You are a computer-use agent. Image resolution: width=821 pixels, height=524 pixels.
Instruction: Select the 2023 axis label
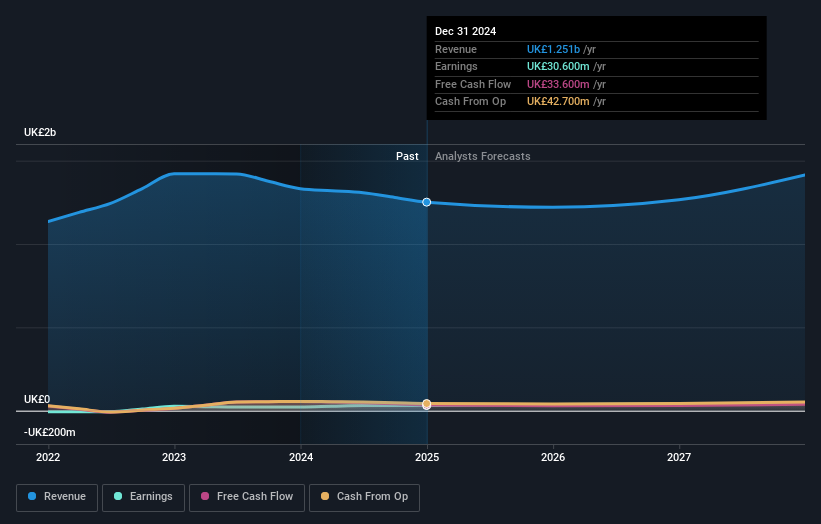174,458
